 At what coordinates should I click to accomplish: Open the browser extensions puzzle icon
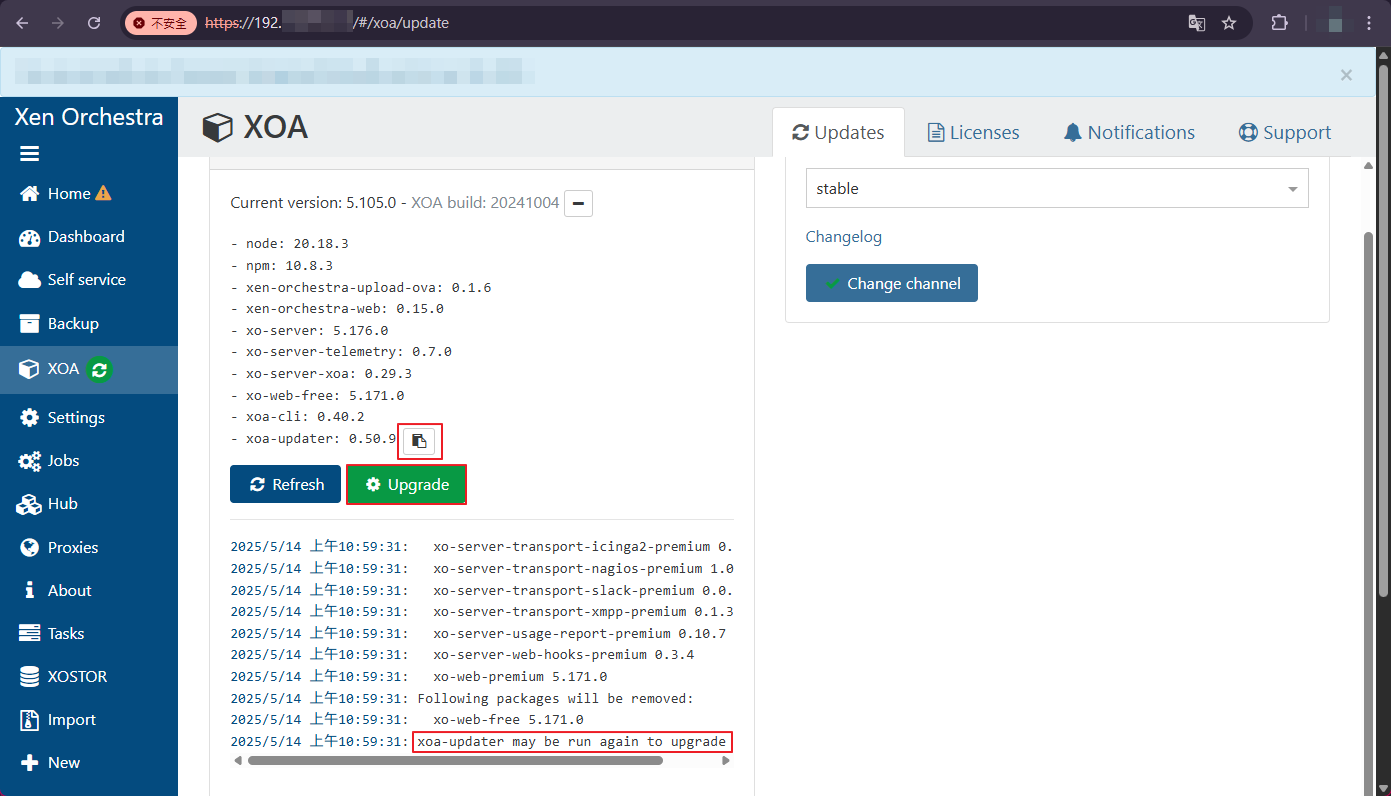(1279, 23)
